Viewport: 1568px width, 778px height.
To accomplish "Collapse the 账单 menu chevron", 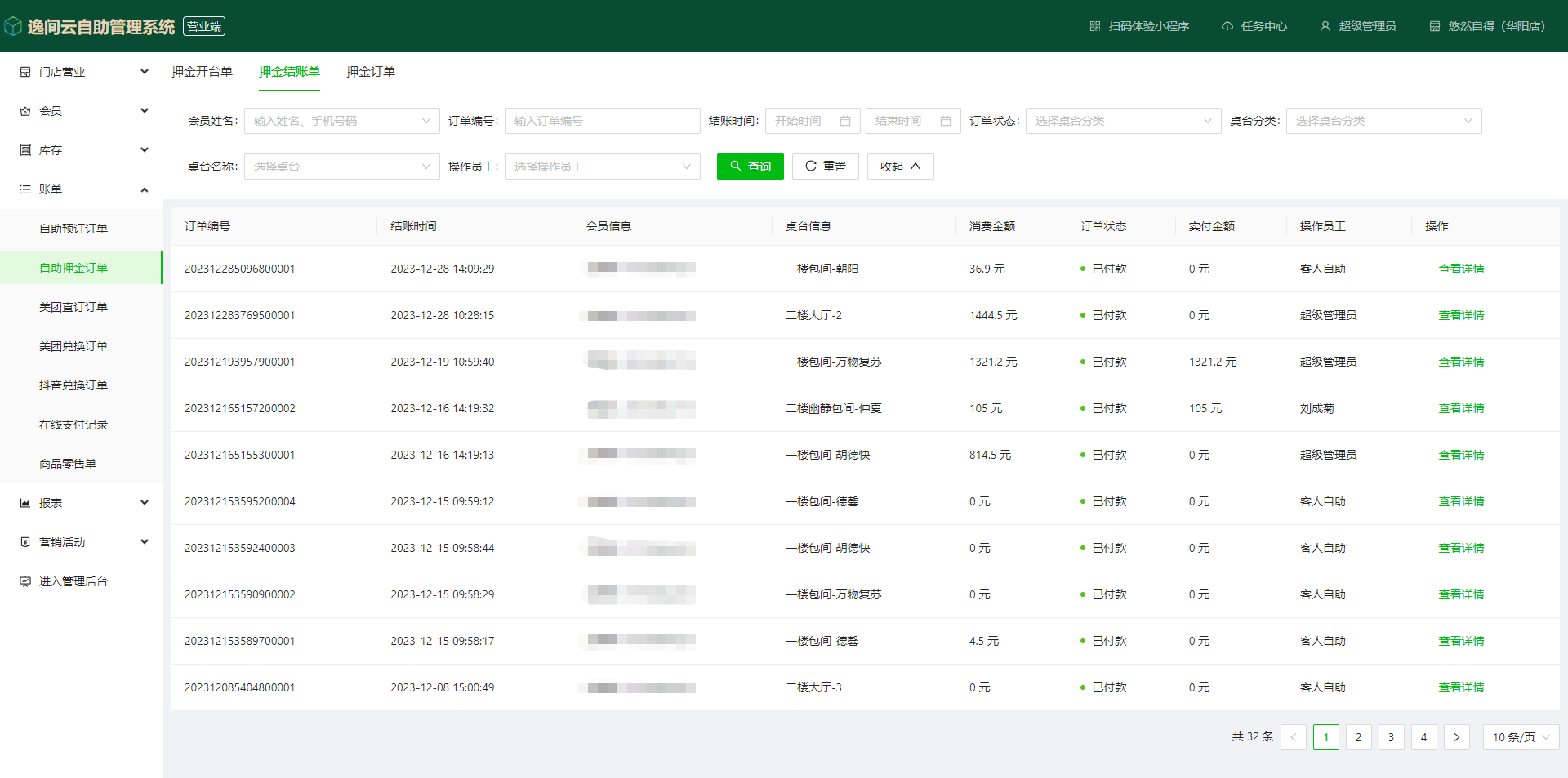I will pos(145,189).
